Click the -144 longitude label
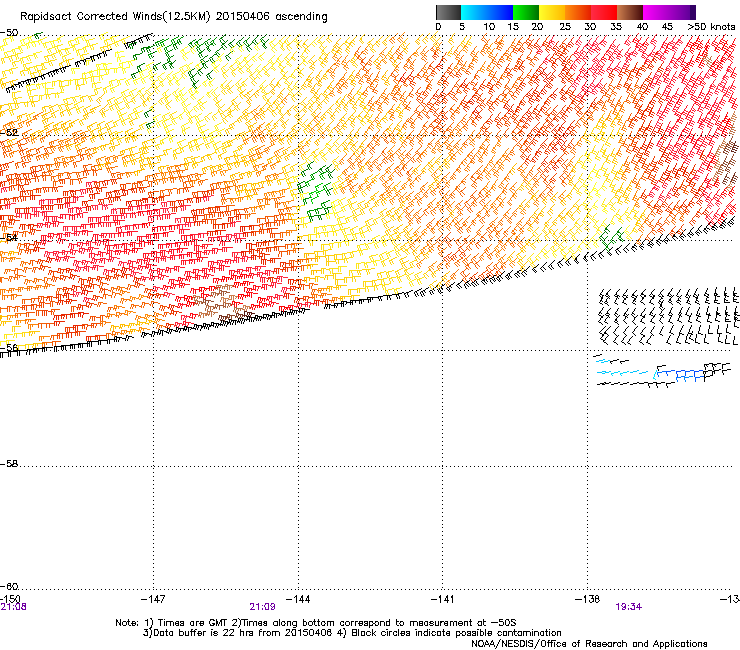Viewport: 740px width, 650px height. 298,599
